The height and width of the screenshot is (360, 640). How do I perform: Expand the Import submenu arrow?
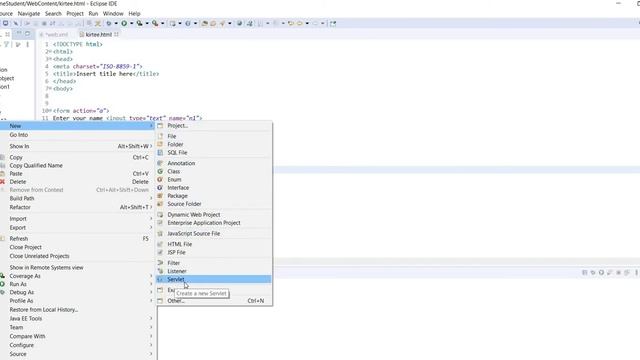(x=151, y=218)
